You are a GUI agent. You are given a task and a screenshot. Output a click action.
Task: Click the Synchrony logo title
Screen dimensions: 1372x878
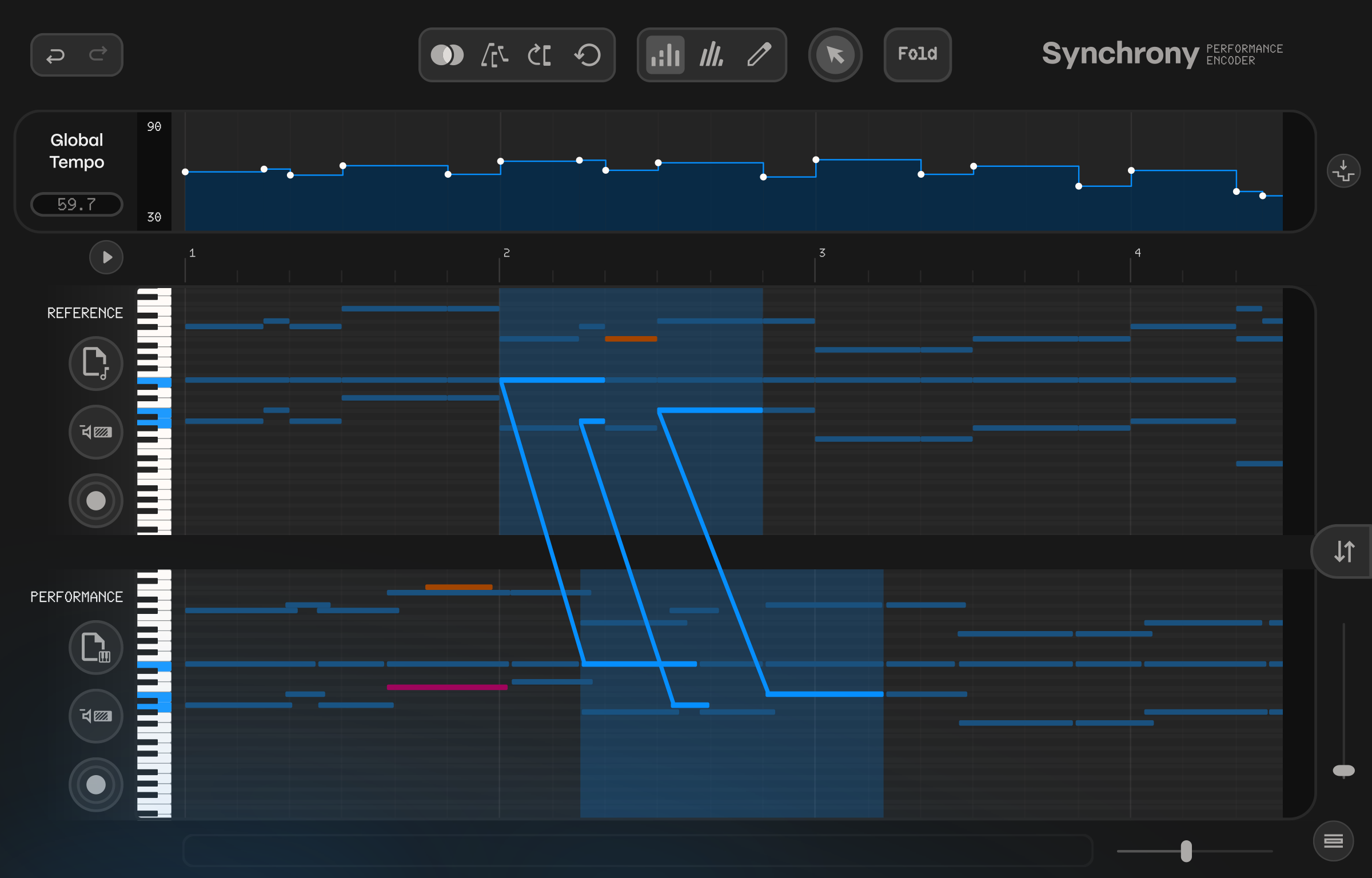click(x=1120, y=54)
